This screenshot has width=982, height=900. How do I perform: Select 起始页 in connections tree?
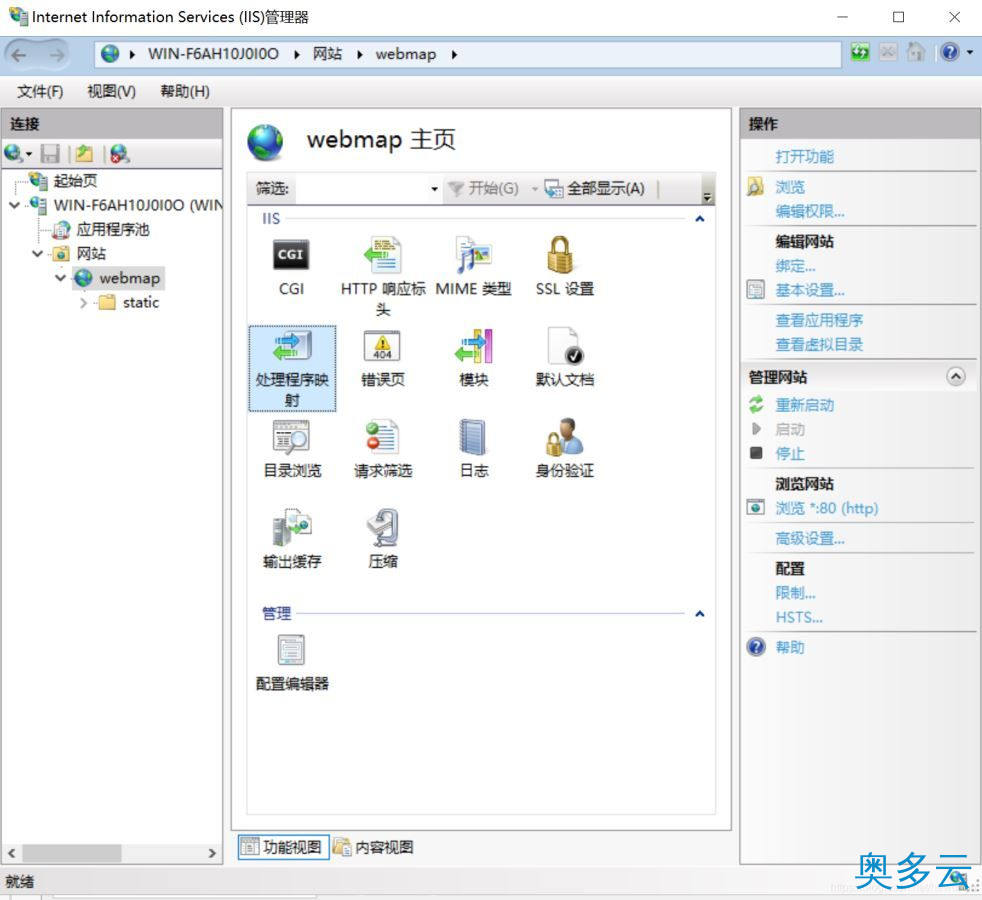click(75, 181)
